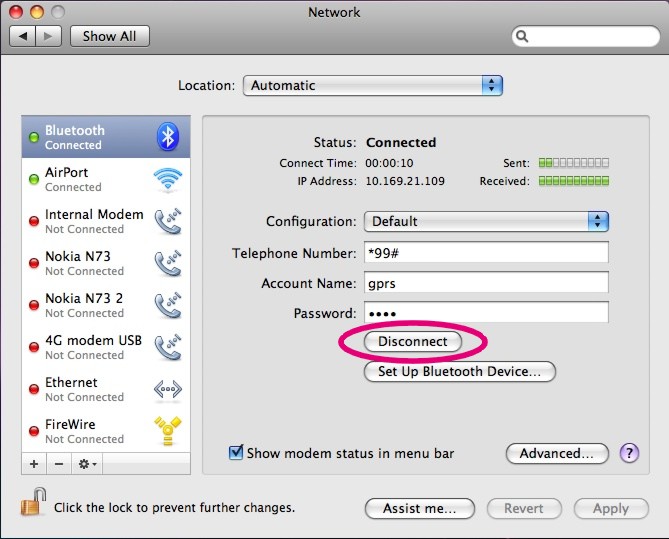Screen dimensions: 669x539
Task: Click the Ethernet arrows icon
Action: click(168, 389)
